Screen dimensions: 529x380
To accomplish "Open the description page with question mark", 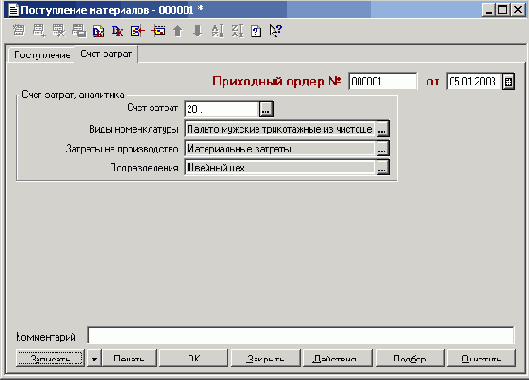I will pos(256,31).
